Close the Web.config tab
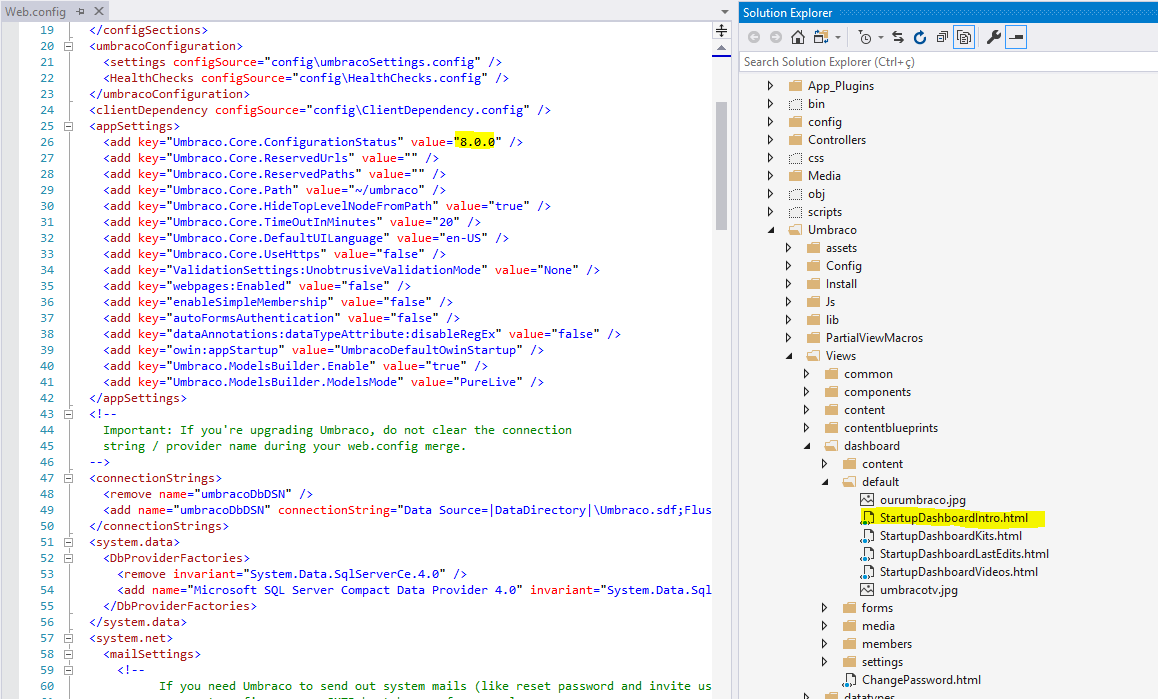Viewport: 1158px width, 699px height. pos(99,11)
